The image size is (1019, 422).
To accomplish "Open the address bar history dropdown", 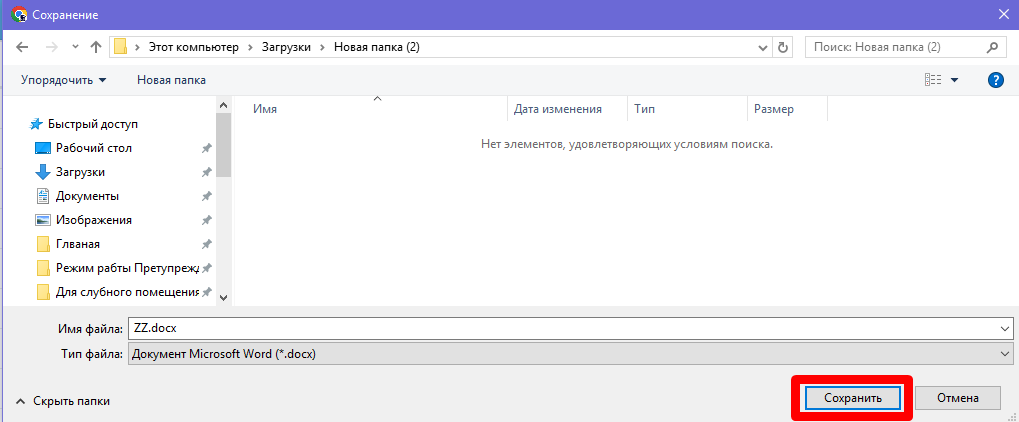I will point(764,47).
